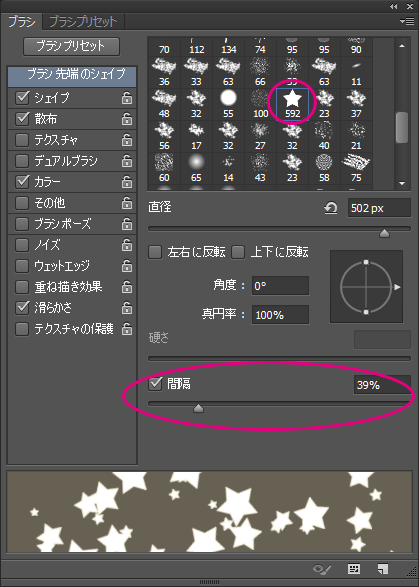Select the round brush tip 55
Viewport: 419px width, 587px height.
pyautogui.click(x=228, y=104)
